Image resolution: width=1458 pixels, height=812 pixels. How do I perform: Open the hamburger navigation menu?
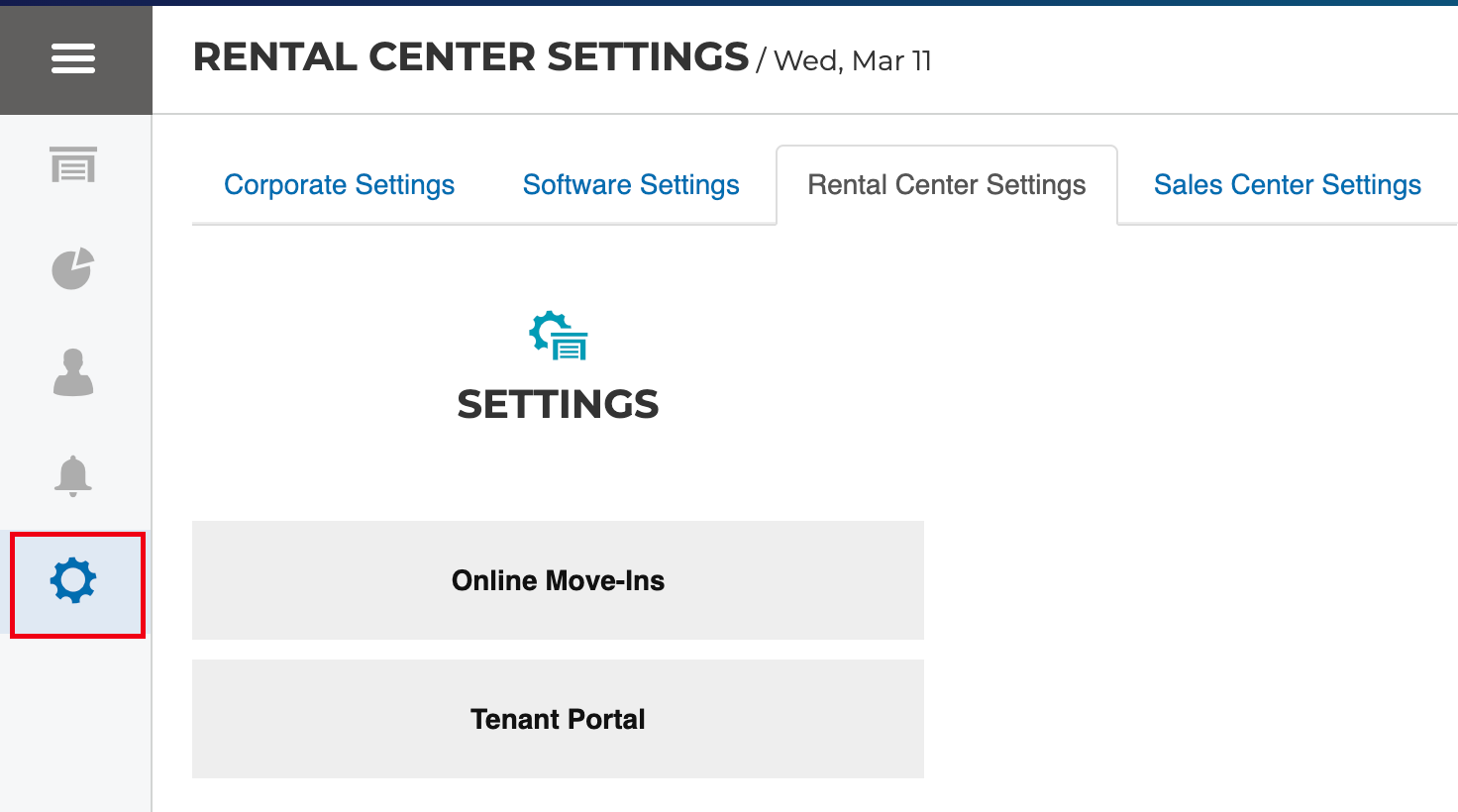(x=73, y=58)
